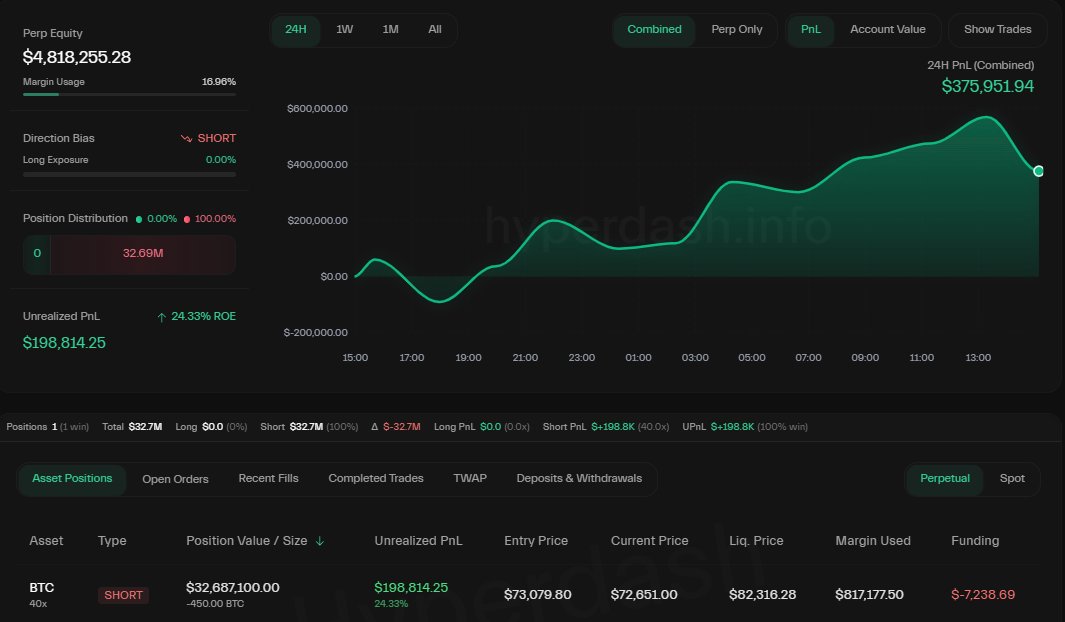Switch to Perp Only mode
The image size is (1065, 622).
(x=737, y=30)
